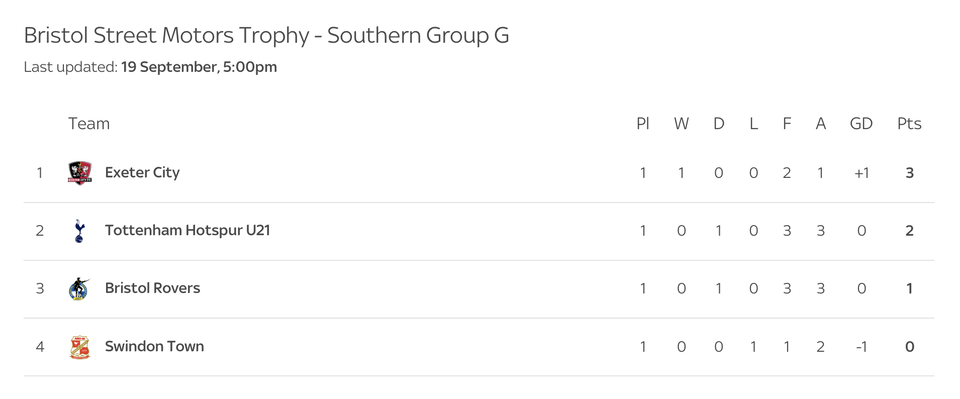
Task: Select the Pts column header
Action: click(909, 124)
